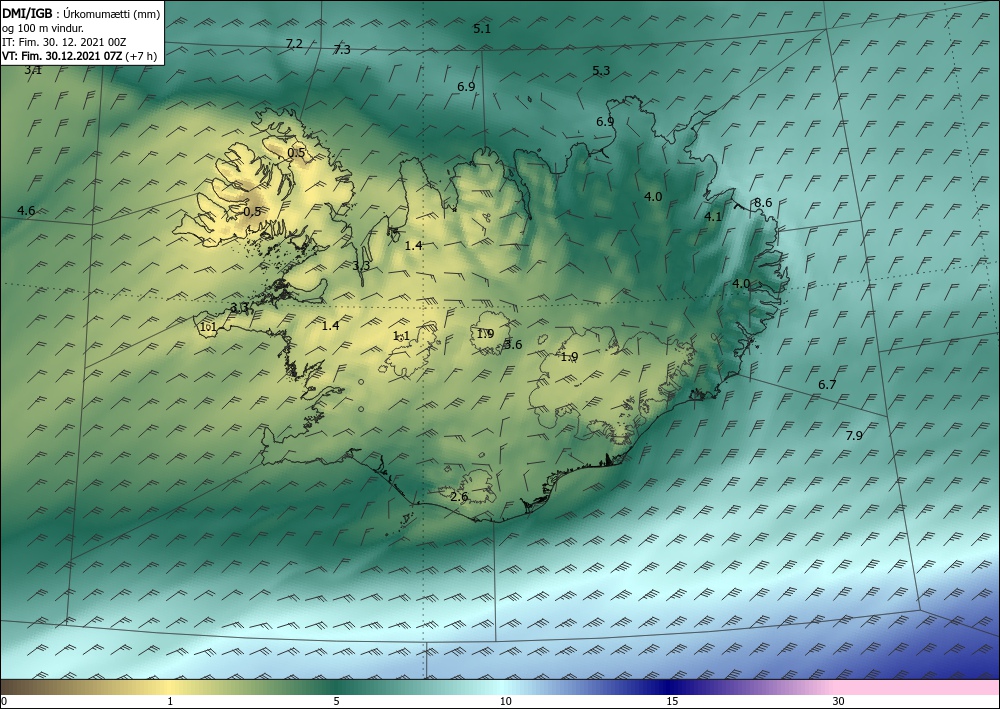Screen dimensions: 1000x709
Task: Click the color scale tick label '30'
Action: [x=839, y=702]
